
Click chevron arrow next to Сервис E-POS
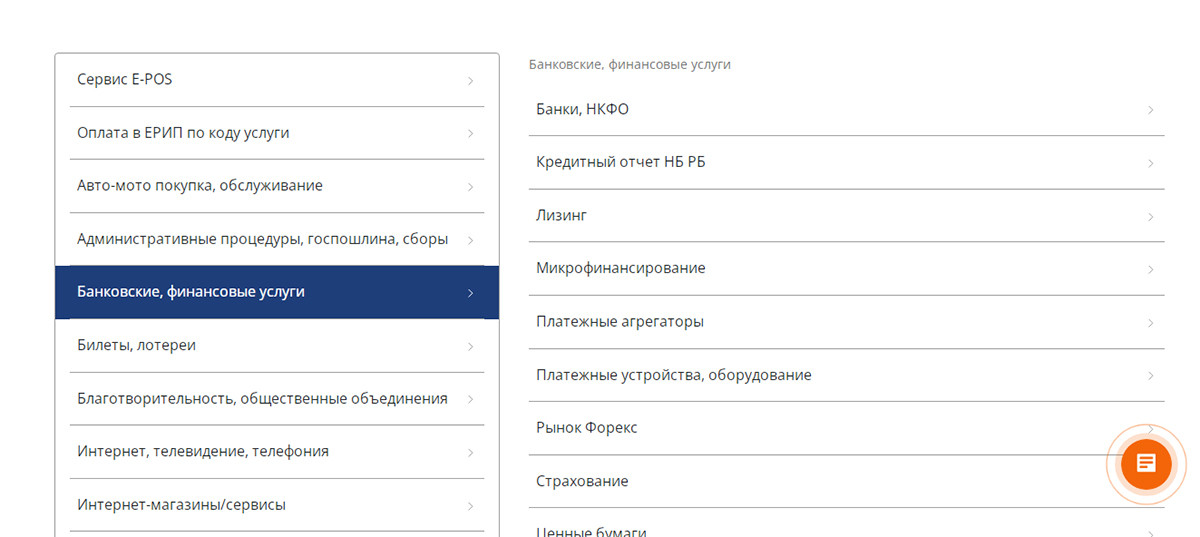[470, 81]
